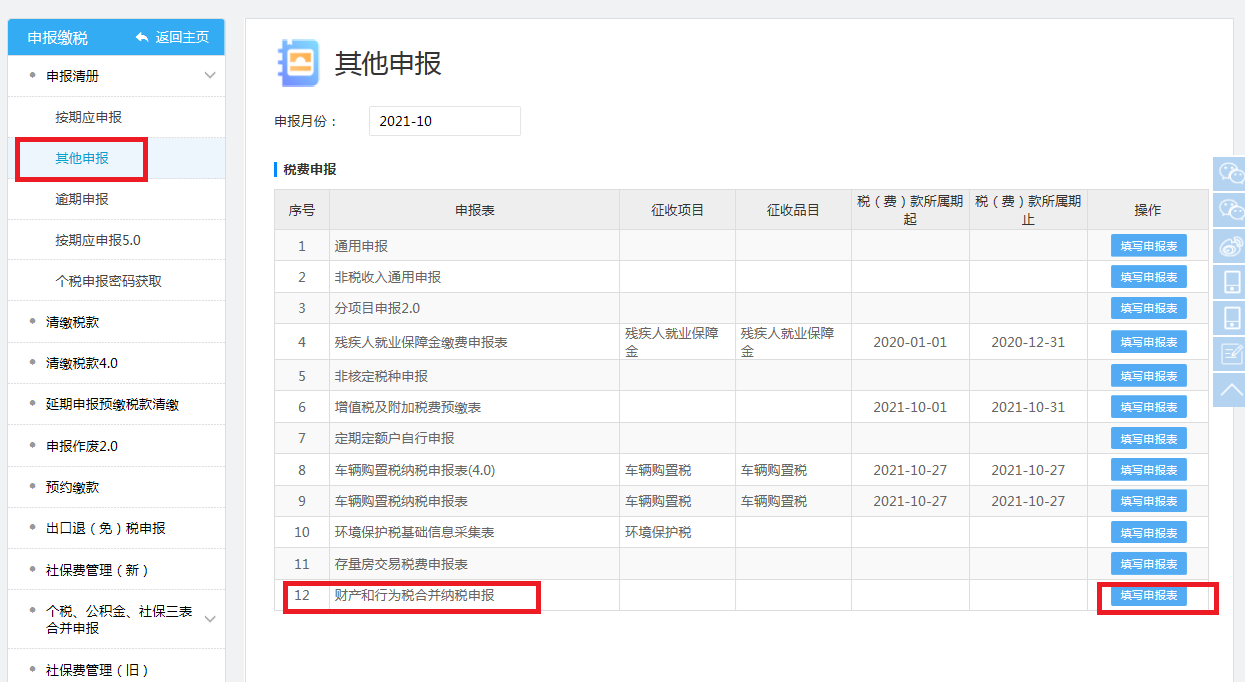The image size is (1245, 682).
Task: Select 社保费管理（新） in sidebar
Action: coord(110,570)
